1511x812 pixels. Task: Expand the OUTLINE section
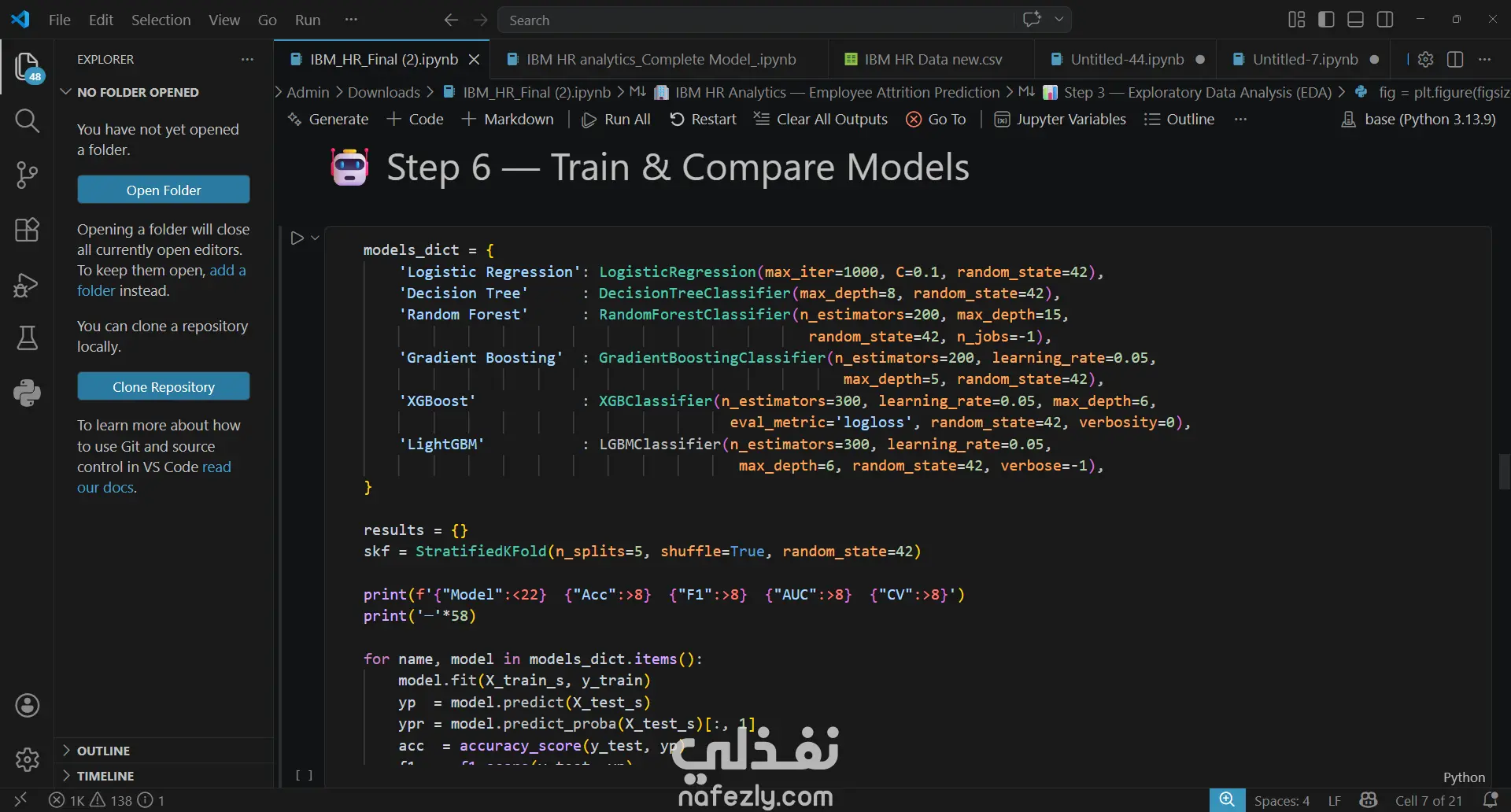pyautogui.click(x=164, y=751)
